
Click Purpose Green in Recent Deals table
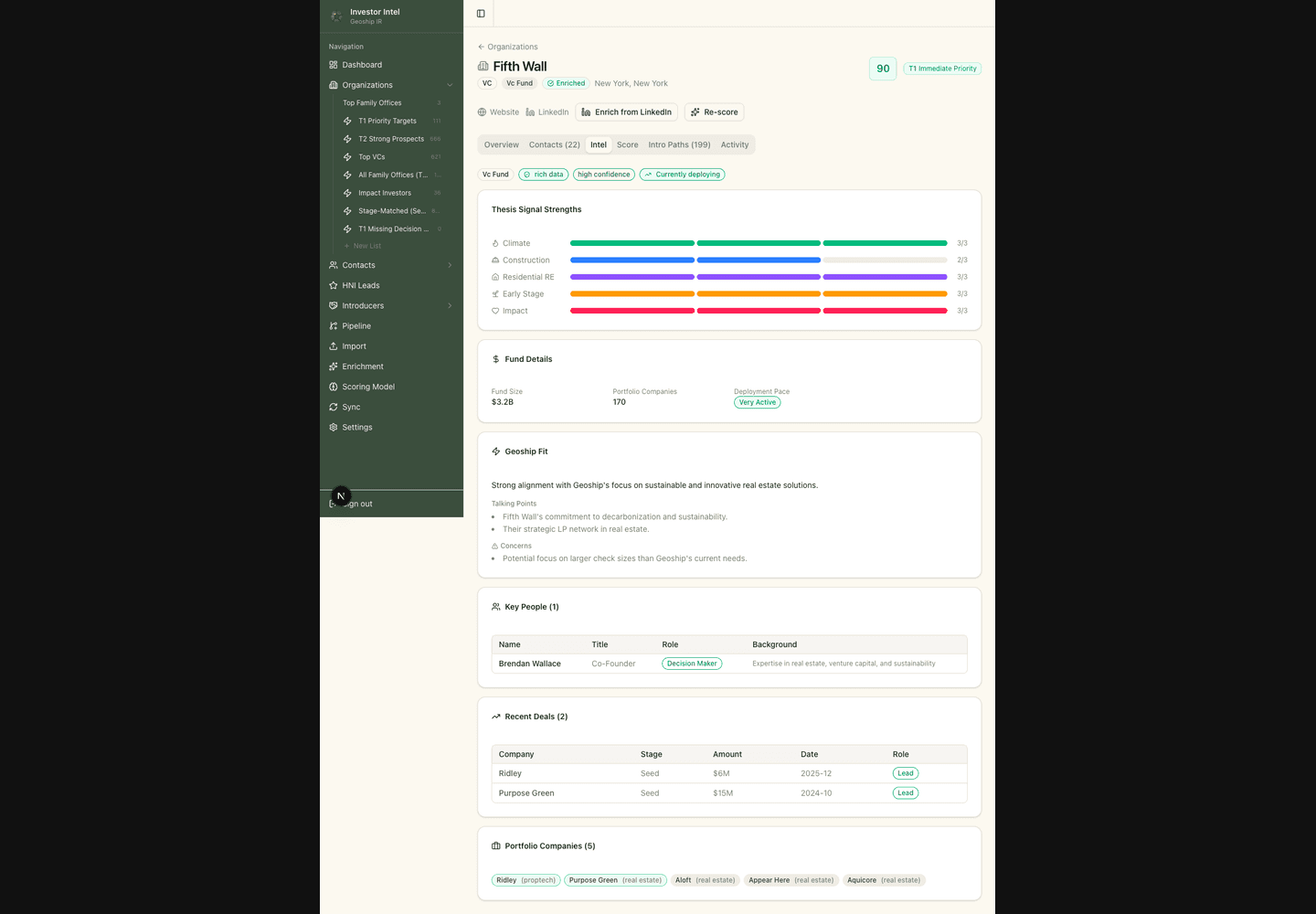526,793
